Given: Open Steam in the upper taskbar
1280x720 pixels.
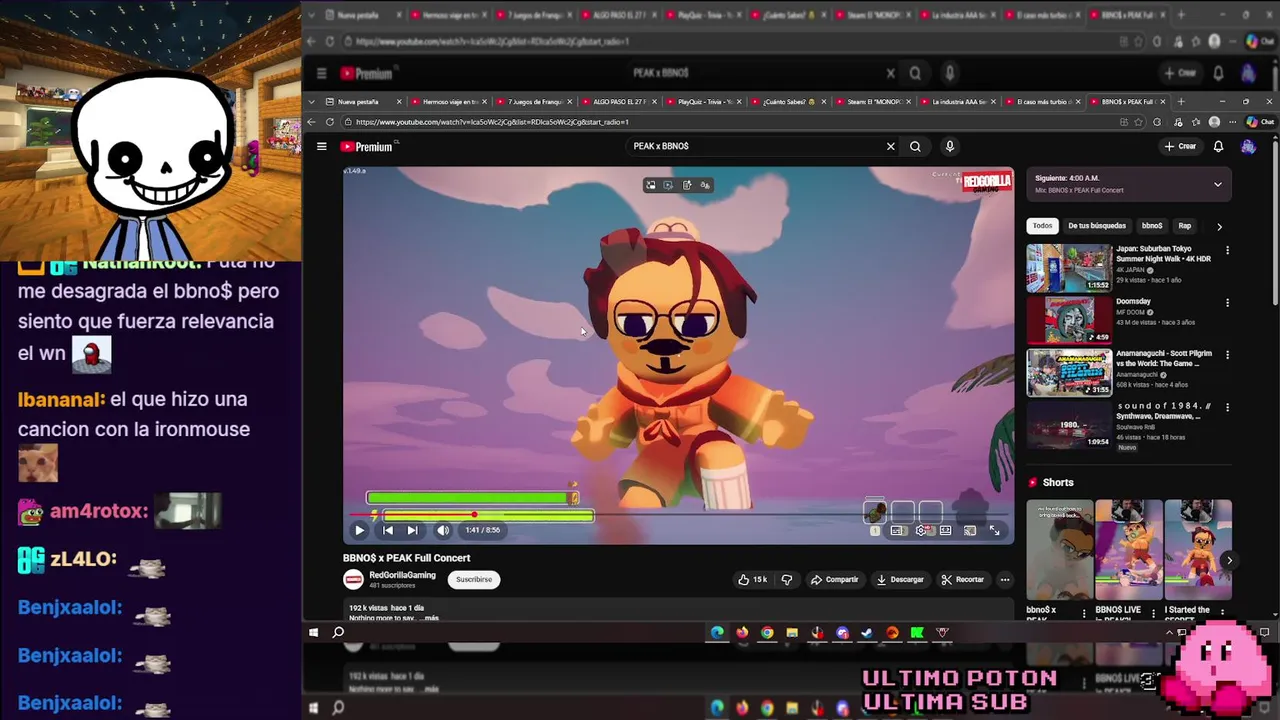Looking at the screenshot, I should tap(867, 632).
